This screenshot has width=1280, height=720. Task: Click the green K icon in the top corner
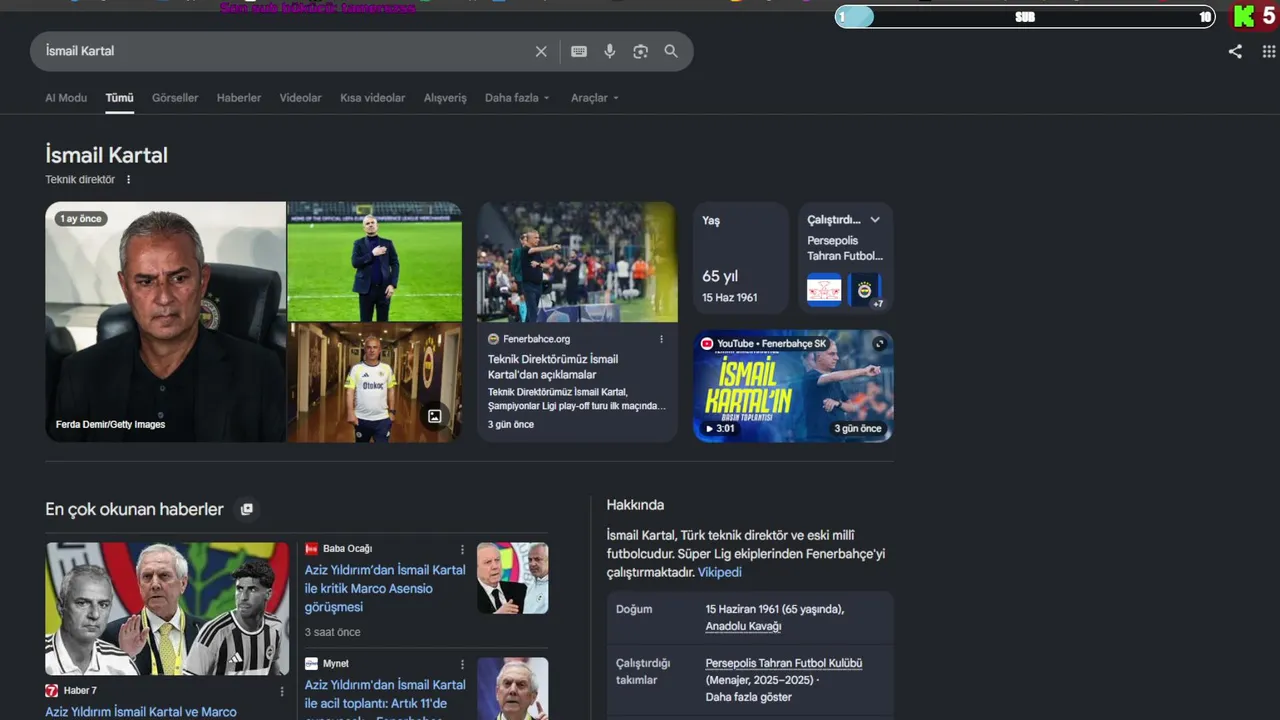[x=1243, y=16]
